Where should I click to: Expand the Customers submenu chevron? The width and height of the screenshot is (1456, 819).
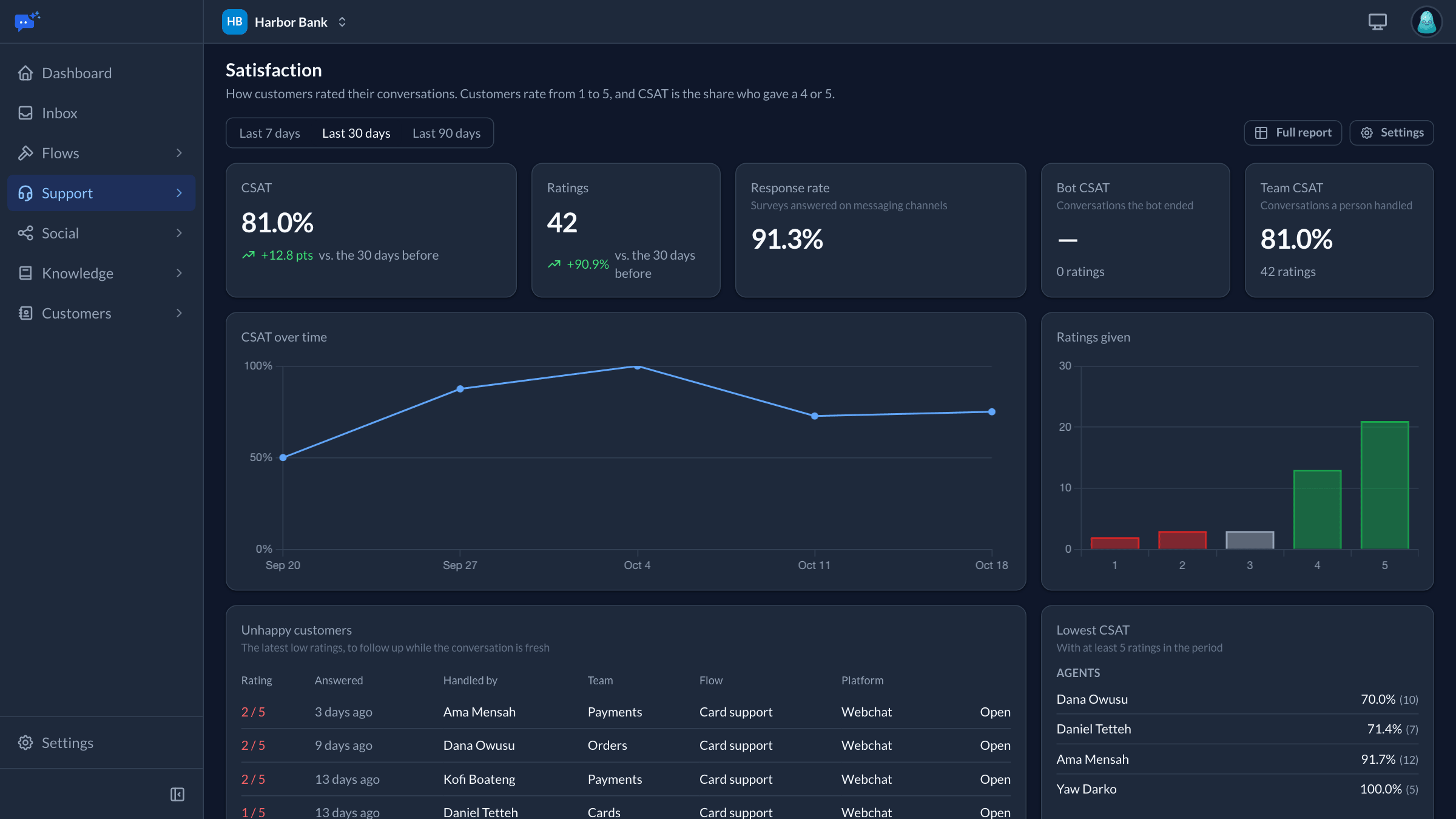click(179, 314)
